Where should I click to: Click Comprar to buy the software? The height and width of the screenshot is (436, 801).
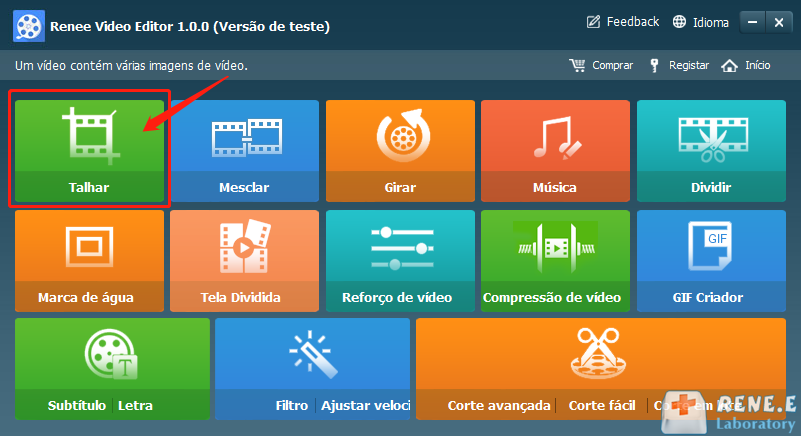[601, 65]
